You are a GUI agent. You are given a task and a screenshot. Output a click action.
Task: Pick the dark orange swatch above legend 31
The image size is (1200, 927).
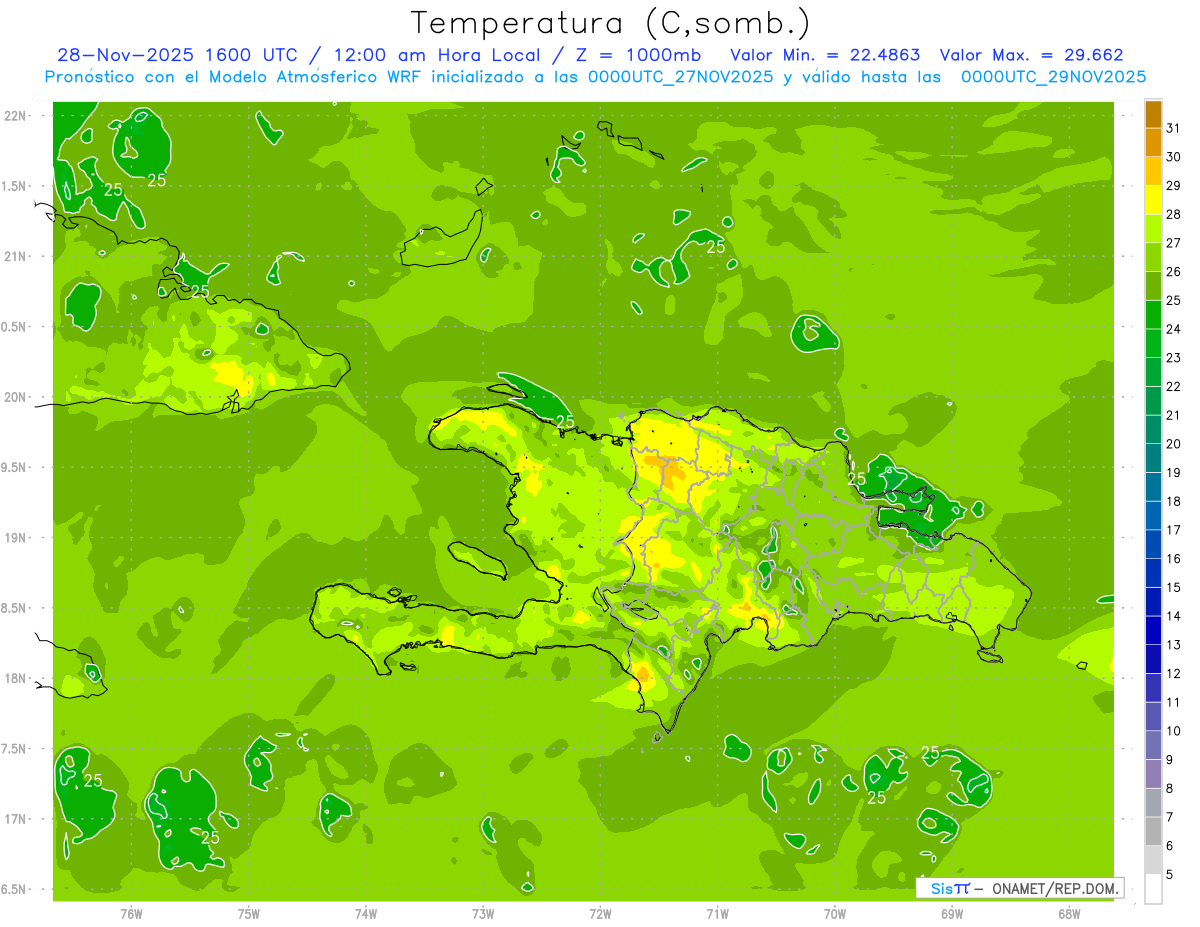click(x=1153, y=113)
